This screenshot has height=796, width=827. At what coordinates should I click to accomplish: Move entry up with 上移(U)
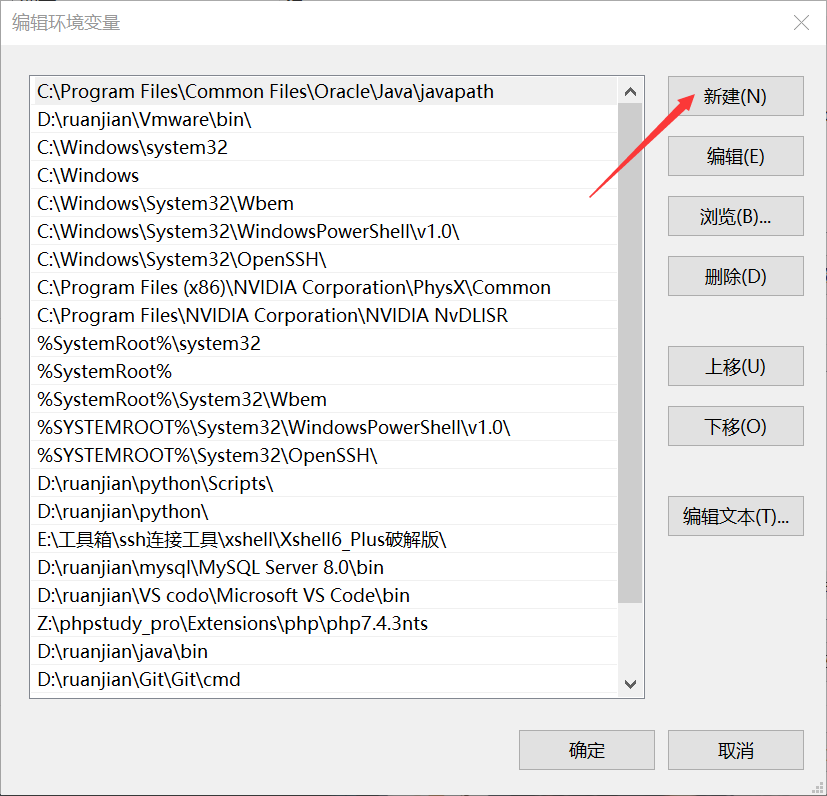coord(735,367)
